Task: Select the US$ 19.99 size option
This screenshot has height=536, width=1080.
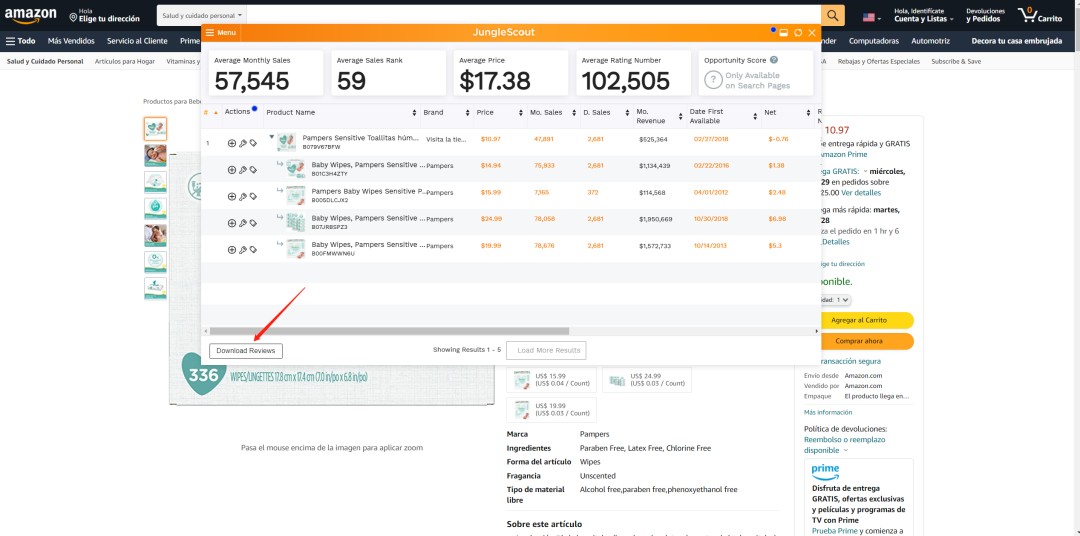Action: coord(551,410)
